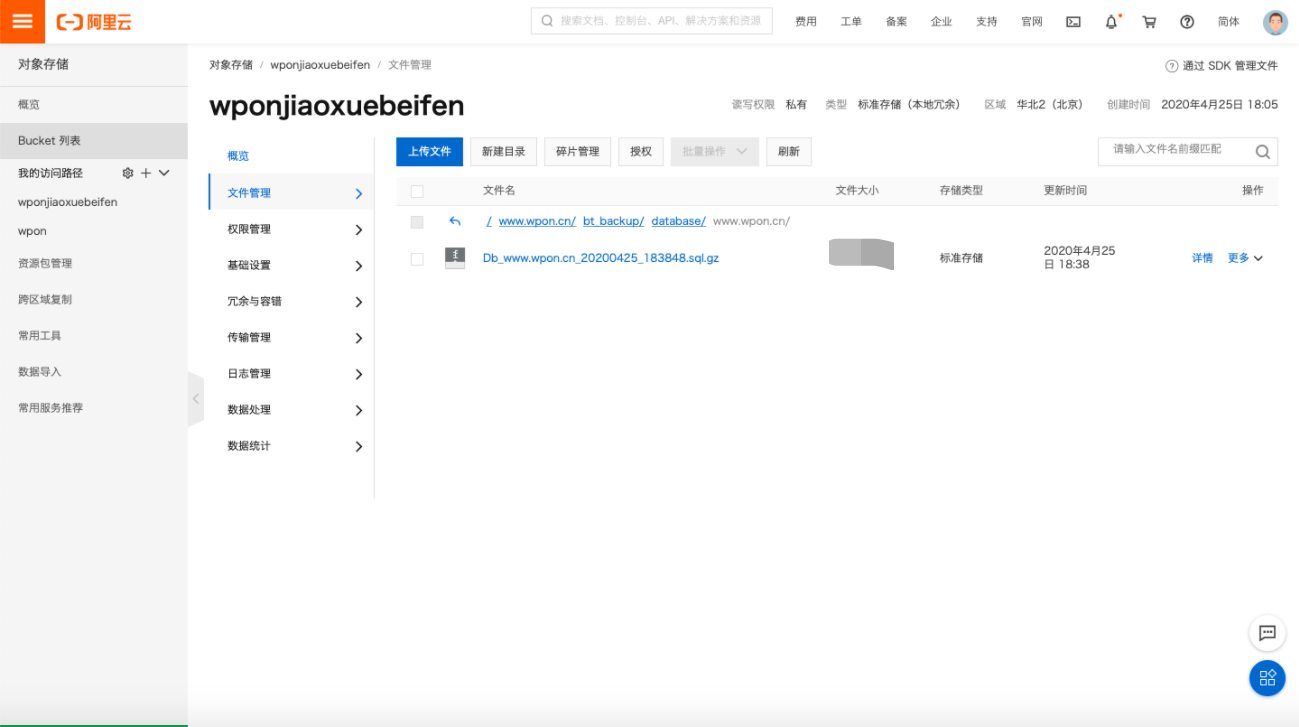Go to www.wpon.cn/ path link
Viewport: 1299px width, 727px height.
tap(537, 221)
